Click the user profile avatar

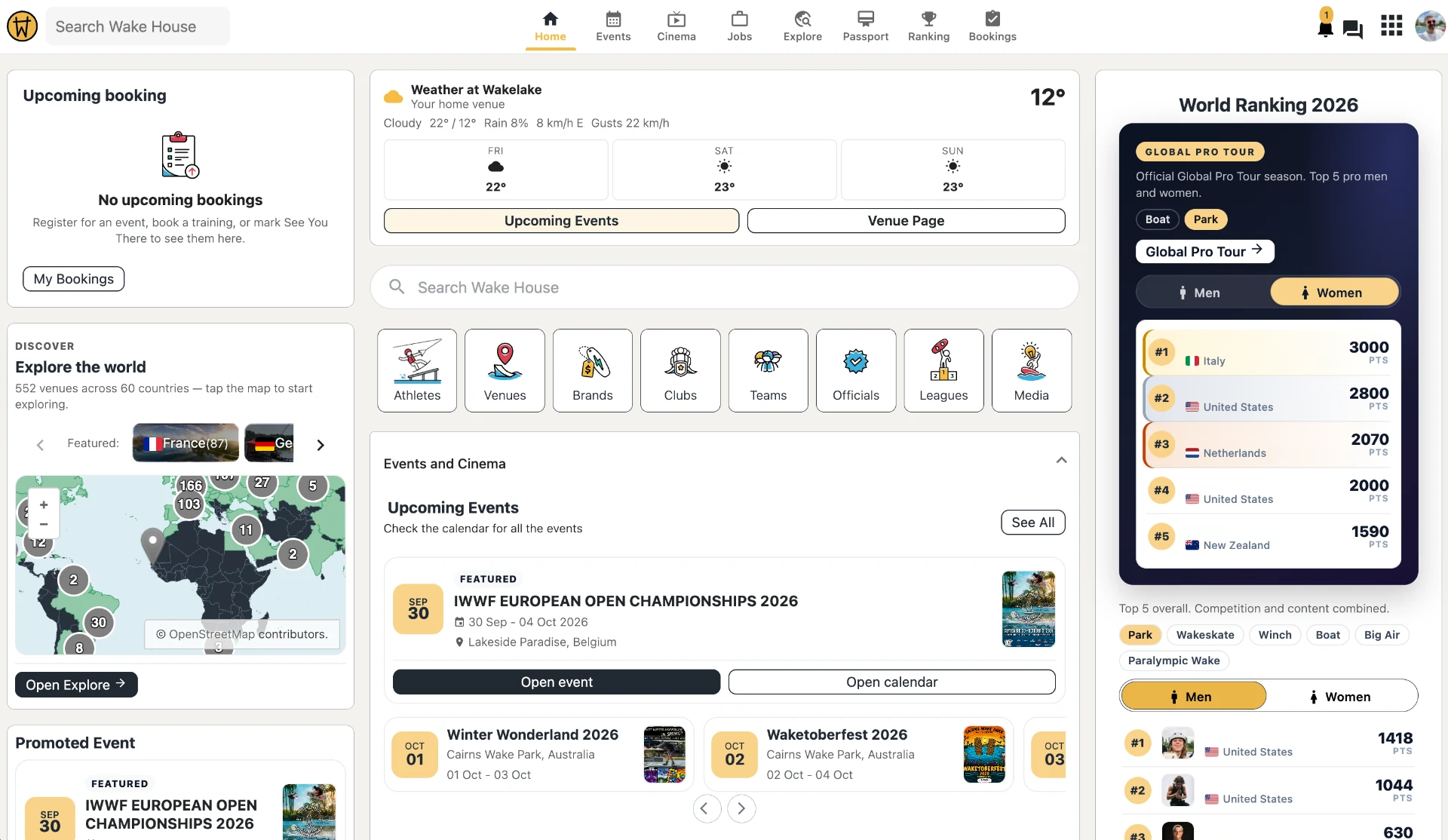(1431, 26)
